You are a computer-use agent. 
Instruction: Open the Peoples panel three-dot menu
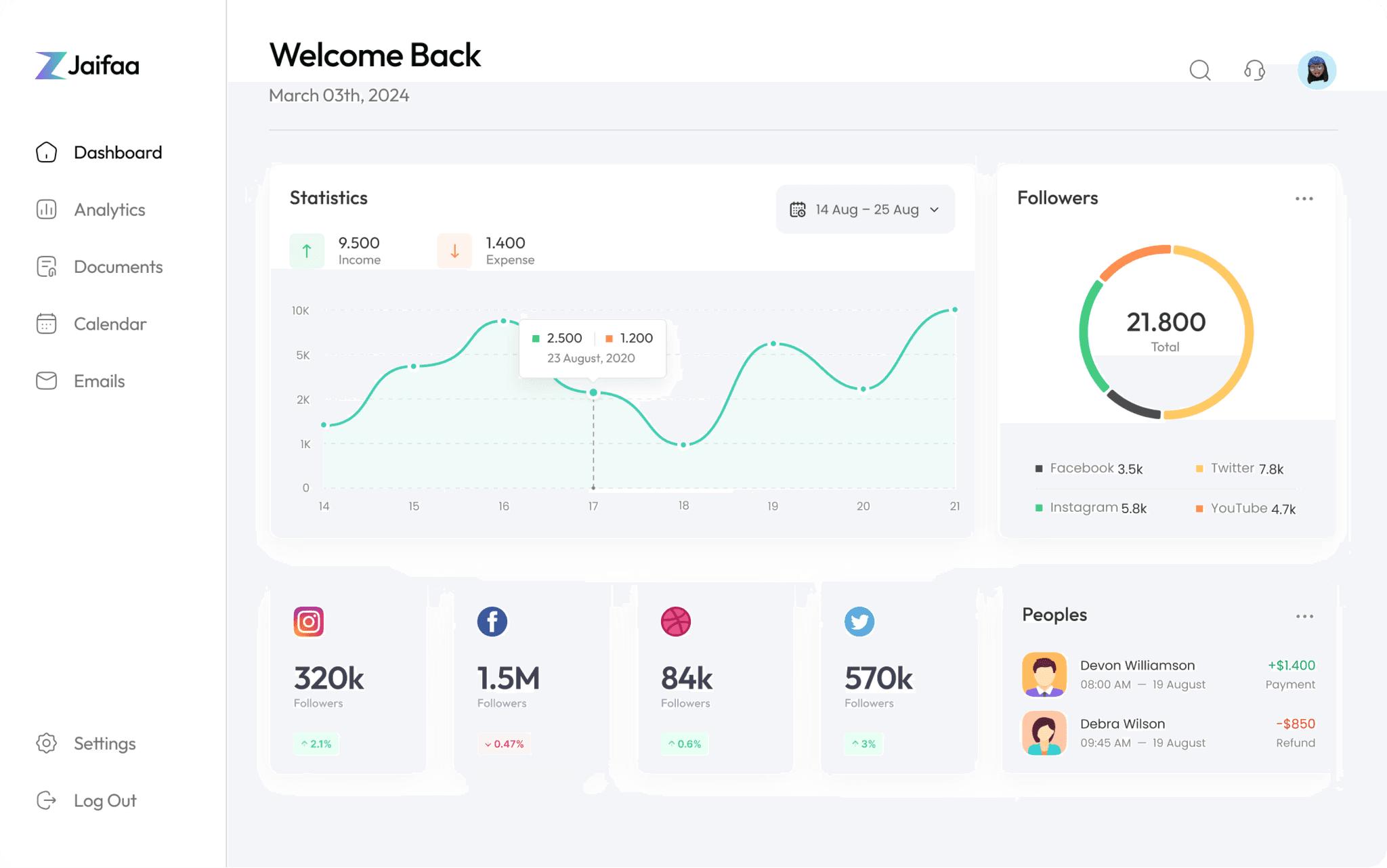click(1304, 616)
